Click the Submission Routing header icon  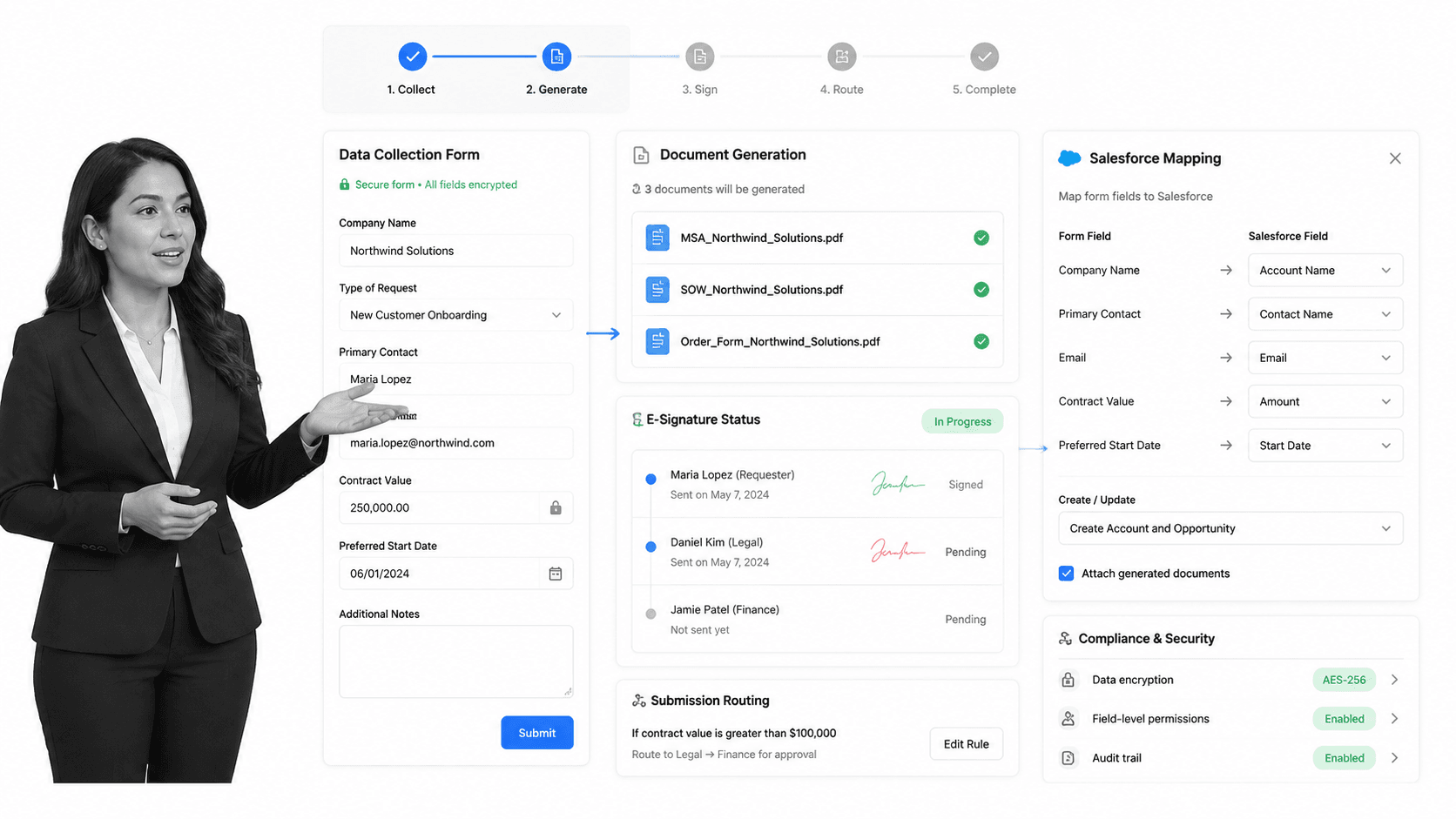[x=639, y=701]
